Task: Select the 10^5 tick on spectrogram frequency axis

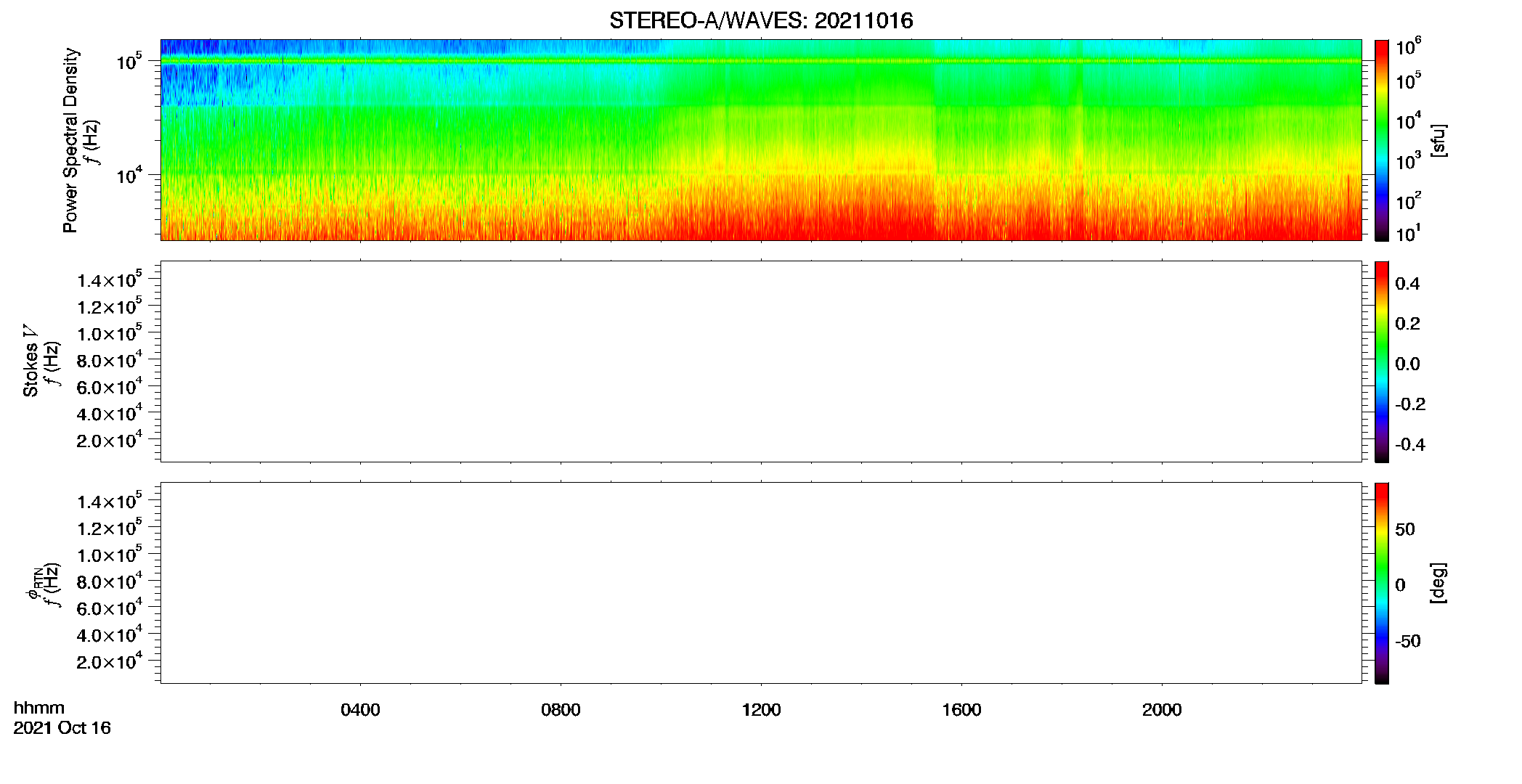Action: (x=129, y=61)
